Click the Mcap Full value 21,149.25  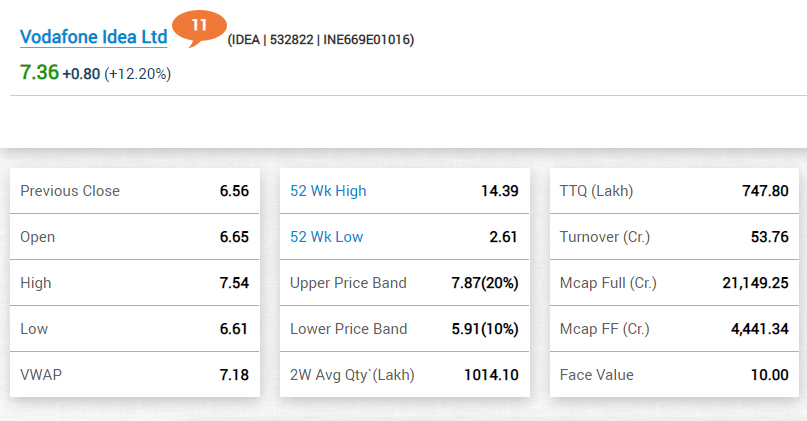(x=755, y=283)
